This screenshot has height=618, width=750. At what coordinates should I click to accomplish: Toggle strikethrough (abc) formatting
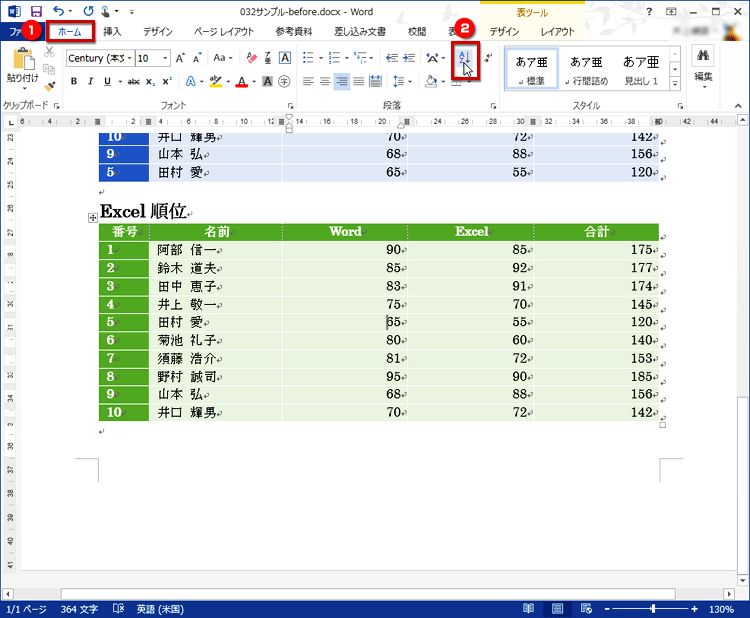pos(133,82)
